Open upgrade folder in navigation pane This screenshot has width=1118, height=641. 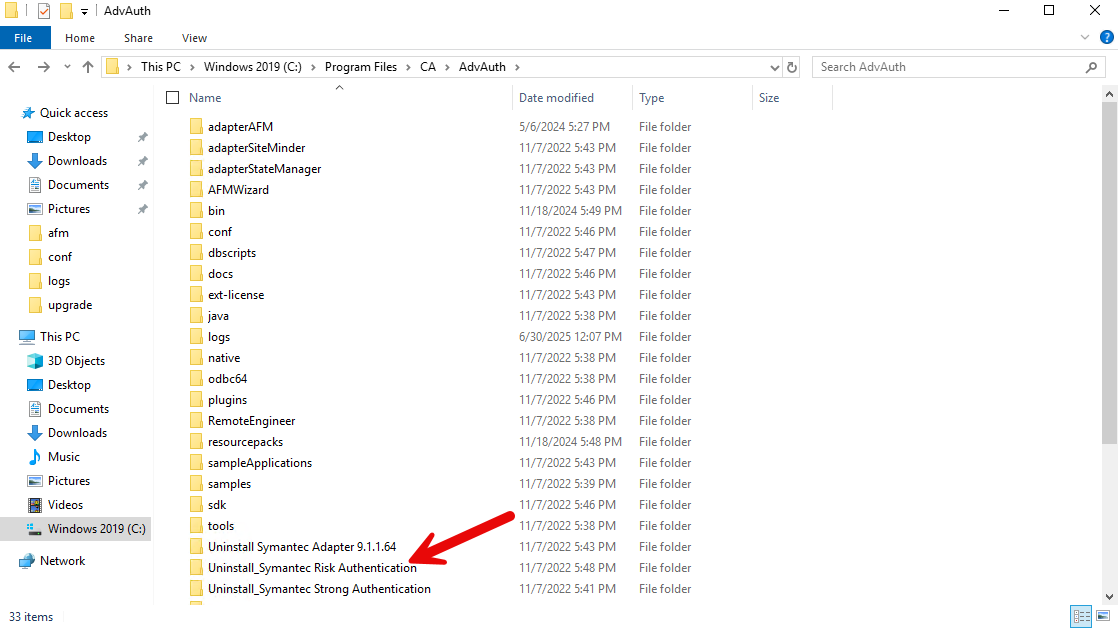point(70,305)
